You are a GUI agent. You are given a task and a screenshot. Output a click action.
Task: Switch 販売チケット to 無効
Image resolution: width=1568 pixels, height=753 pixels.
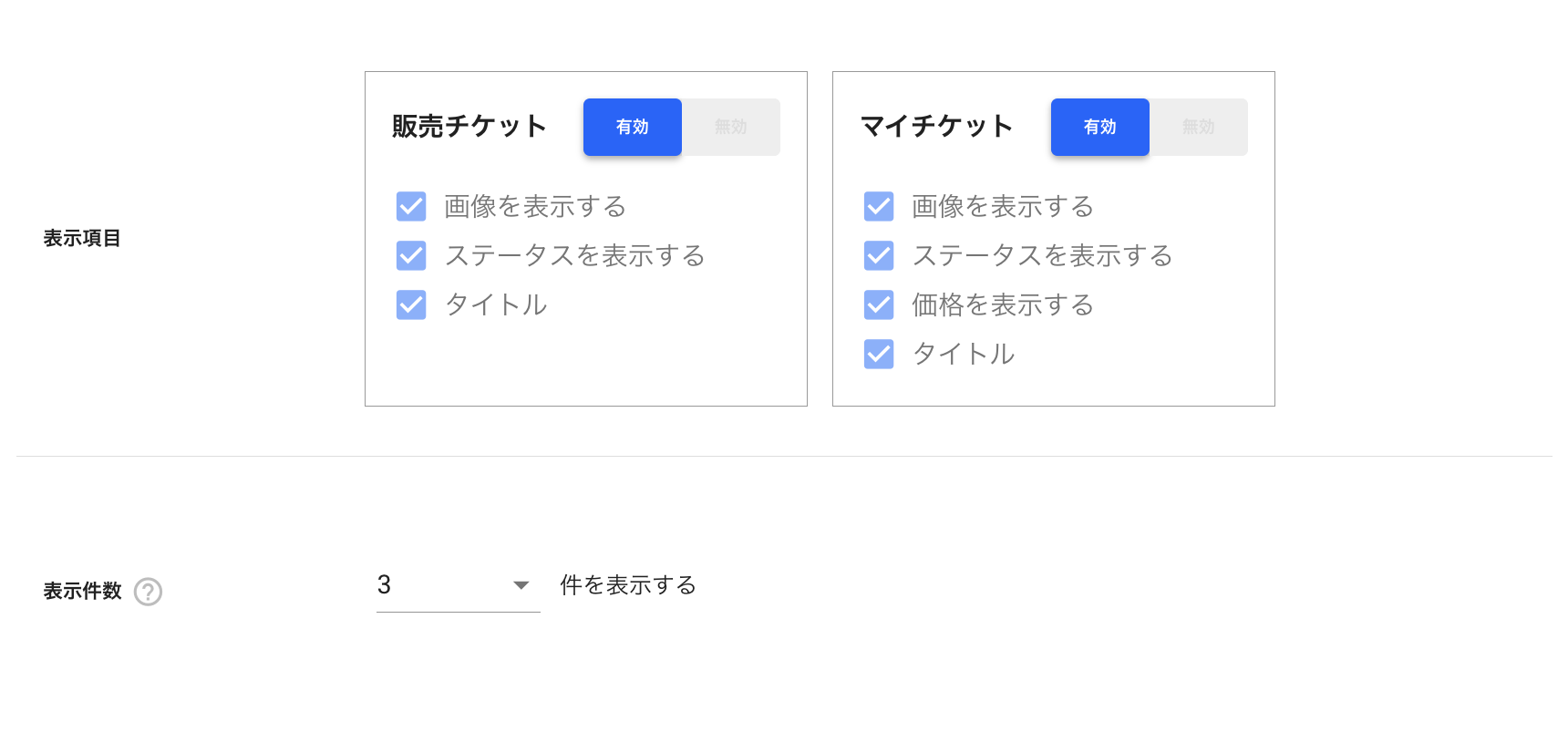[x=731, y=127]
